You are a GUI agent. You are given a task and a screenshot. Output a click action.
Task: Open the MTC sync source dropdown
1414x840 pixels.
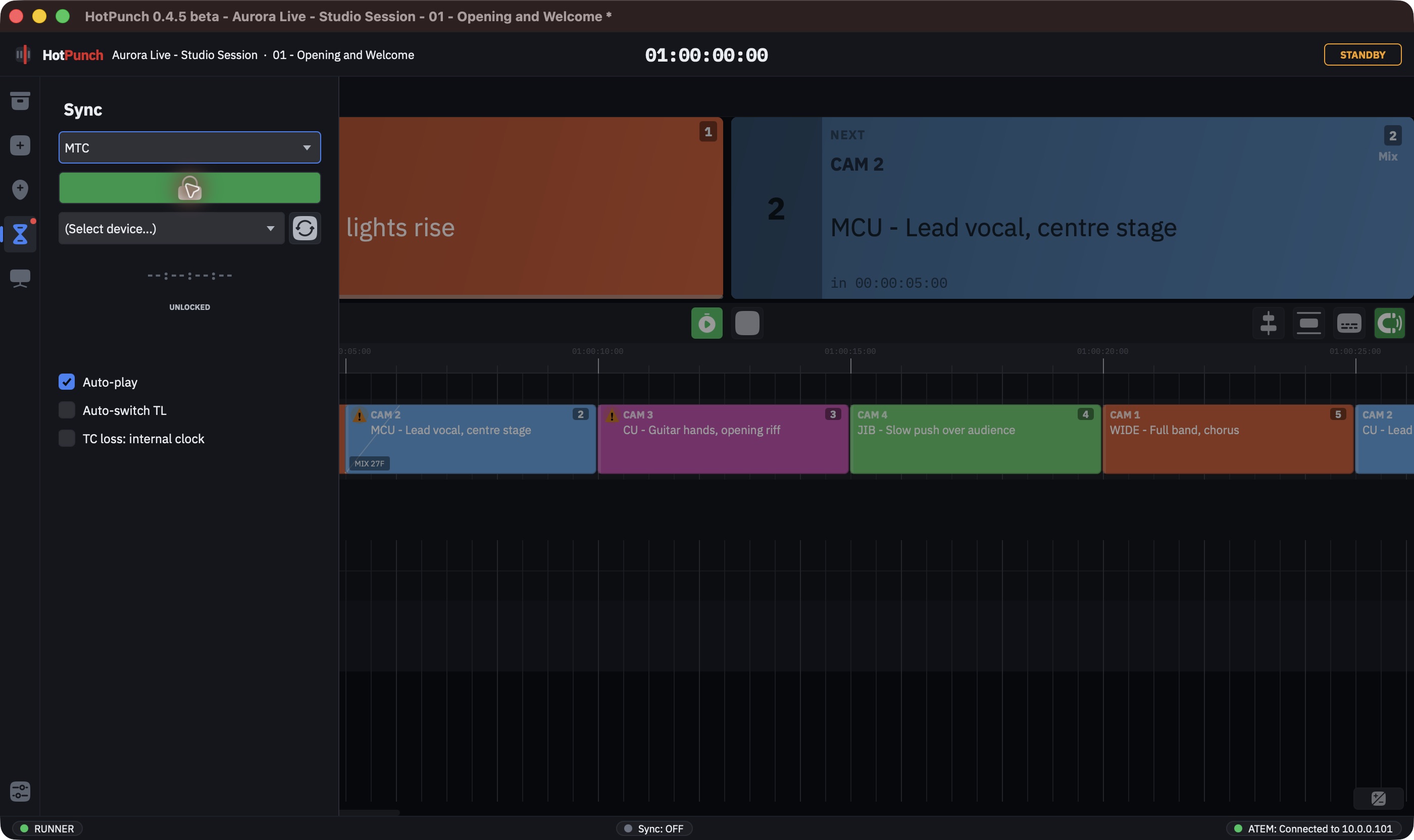pyautogui.click(x=190, y=148)
